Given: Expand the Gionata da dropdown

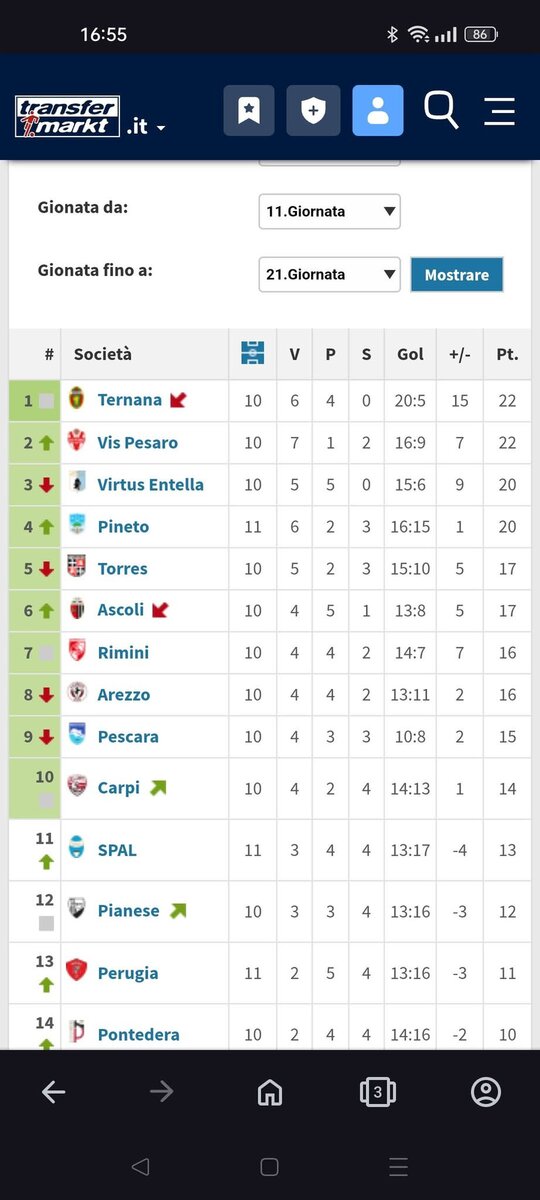Looking at the screenshot, I should [329, 211].
